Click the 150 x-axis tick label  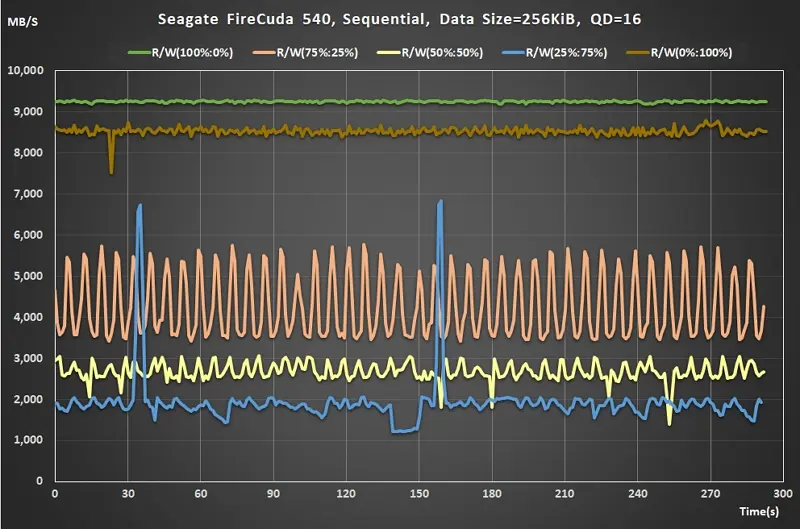pos(419,494)
